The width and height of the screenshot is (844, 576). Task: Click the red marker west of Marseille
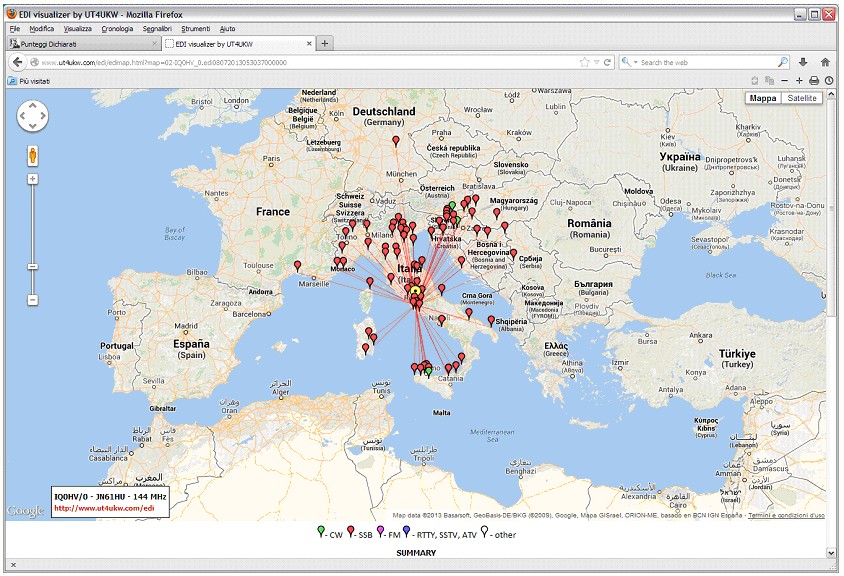298,266
